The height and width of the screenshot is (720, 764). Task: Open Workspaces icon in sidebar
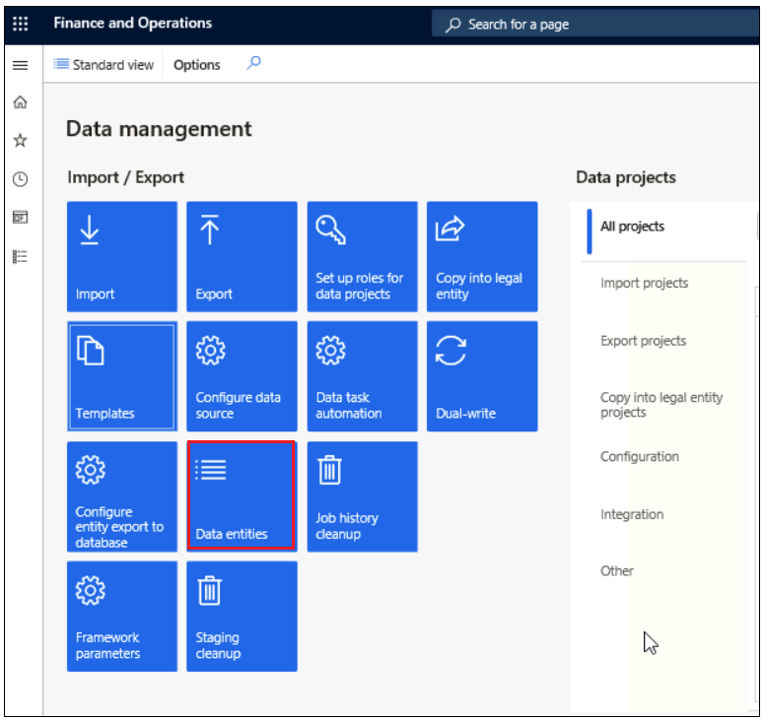[20, 217]
